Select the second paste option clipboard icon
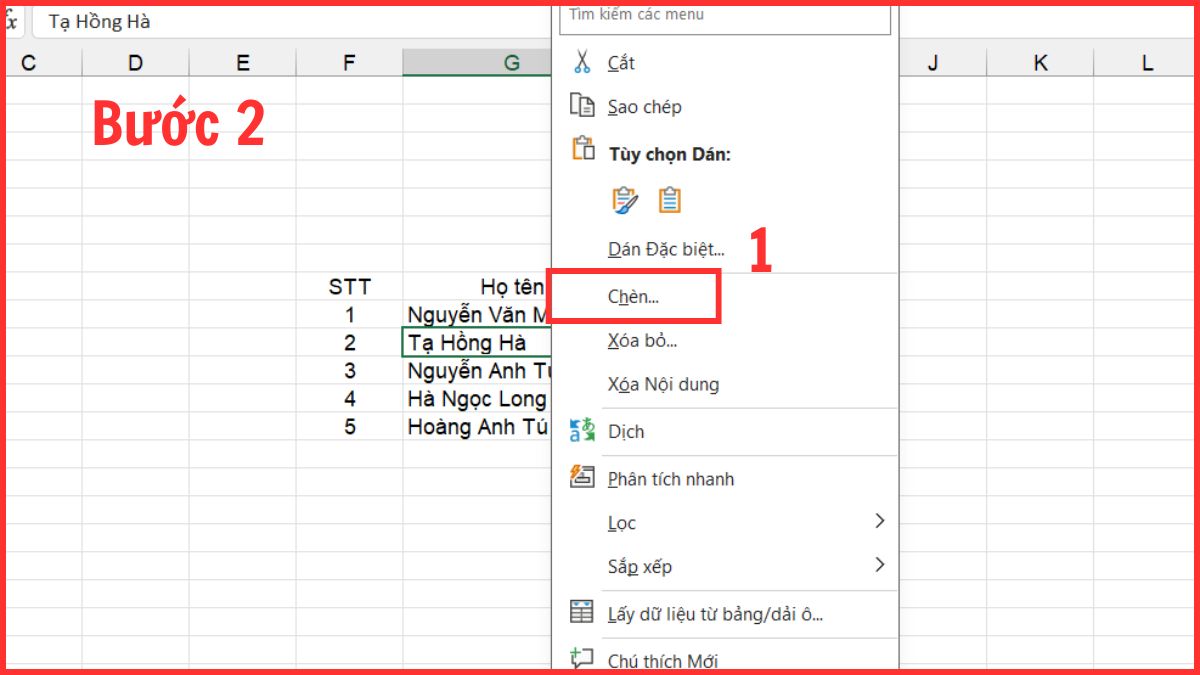The width and height of the screenshot is (1200, 675). click(668, 199)
